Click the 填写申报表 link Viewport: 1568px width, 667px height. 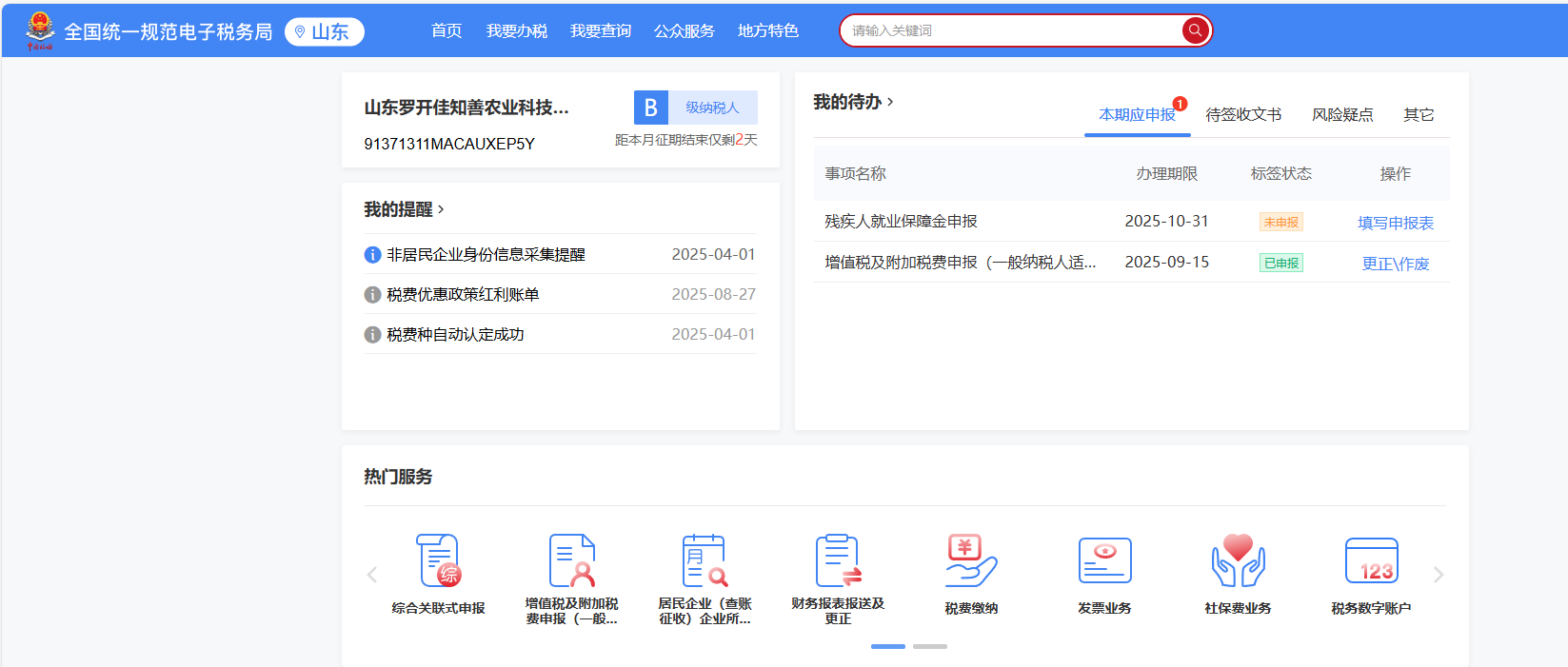coord(1395,223)
